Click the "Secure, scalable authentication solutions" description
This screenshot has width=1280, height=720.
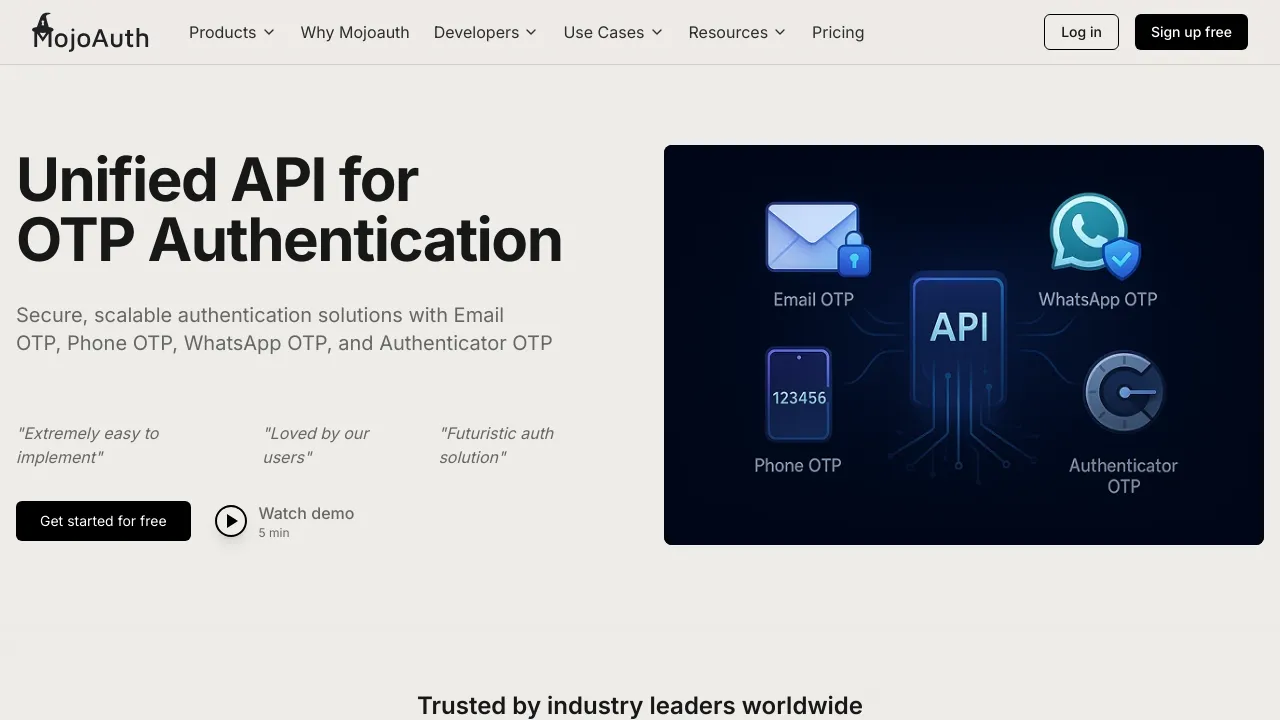click(x=284, y=329)
